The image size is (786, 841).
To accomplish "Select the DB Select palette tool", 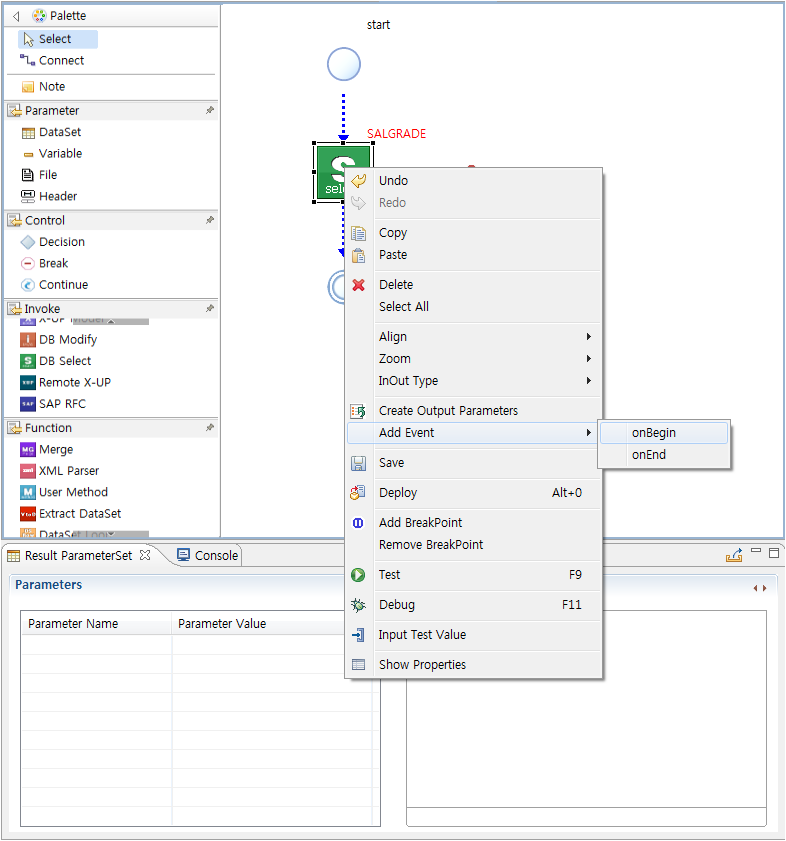I will [64, 361].
